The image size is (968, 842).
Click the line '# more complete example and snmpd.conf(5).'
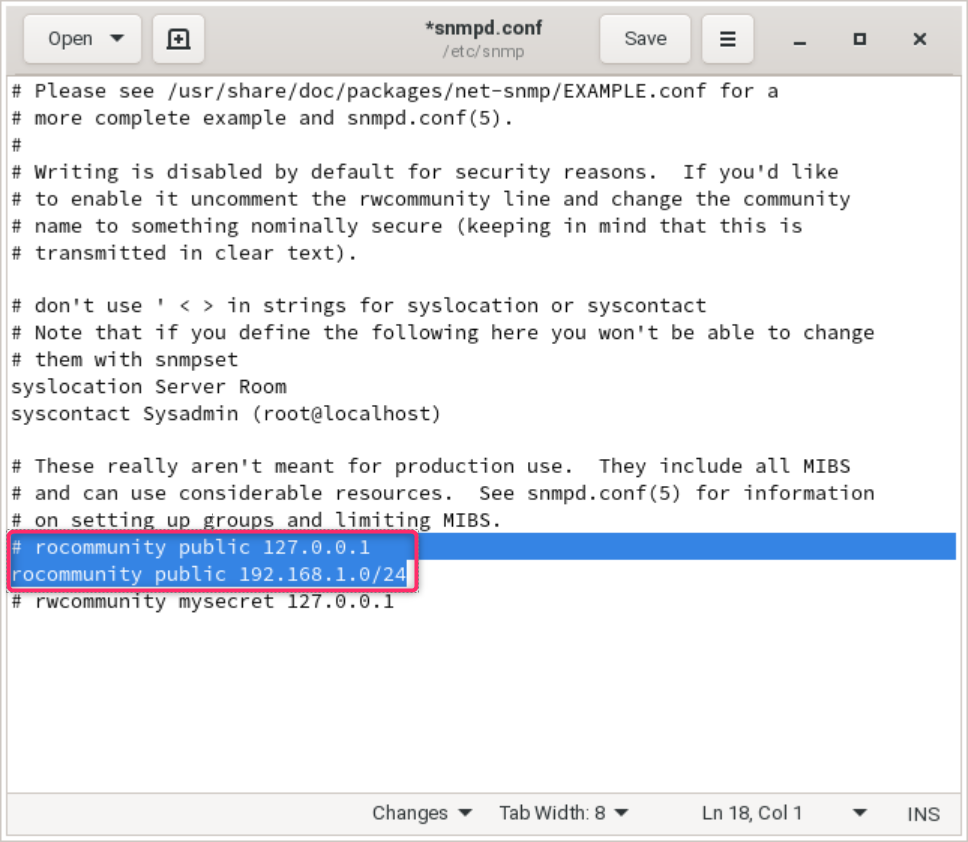262,118
